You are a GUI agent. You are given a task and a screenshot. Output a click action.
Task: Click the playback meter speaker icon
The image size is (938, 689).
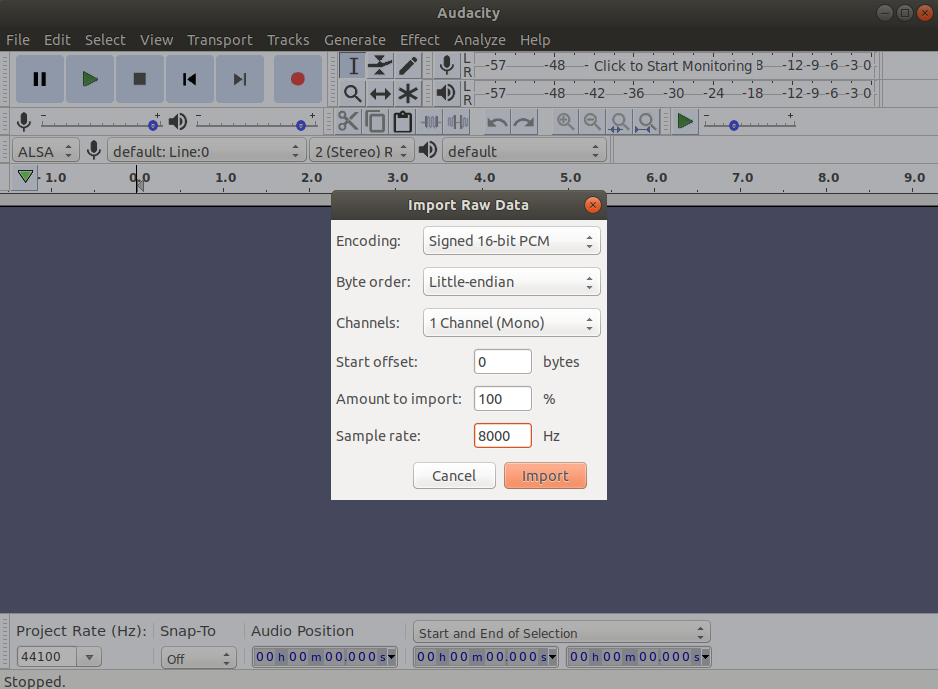[x=446, y=93]
